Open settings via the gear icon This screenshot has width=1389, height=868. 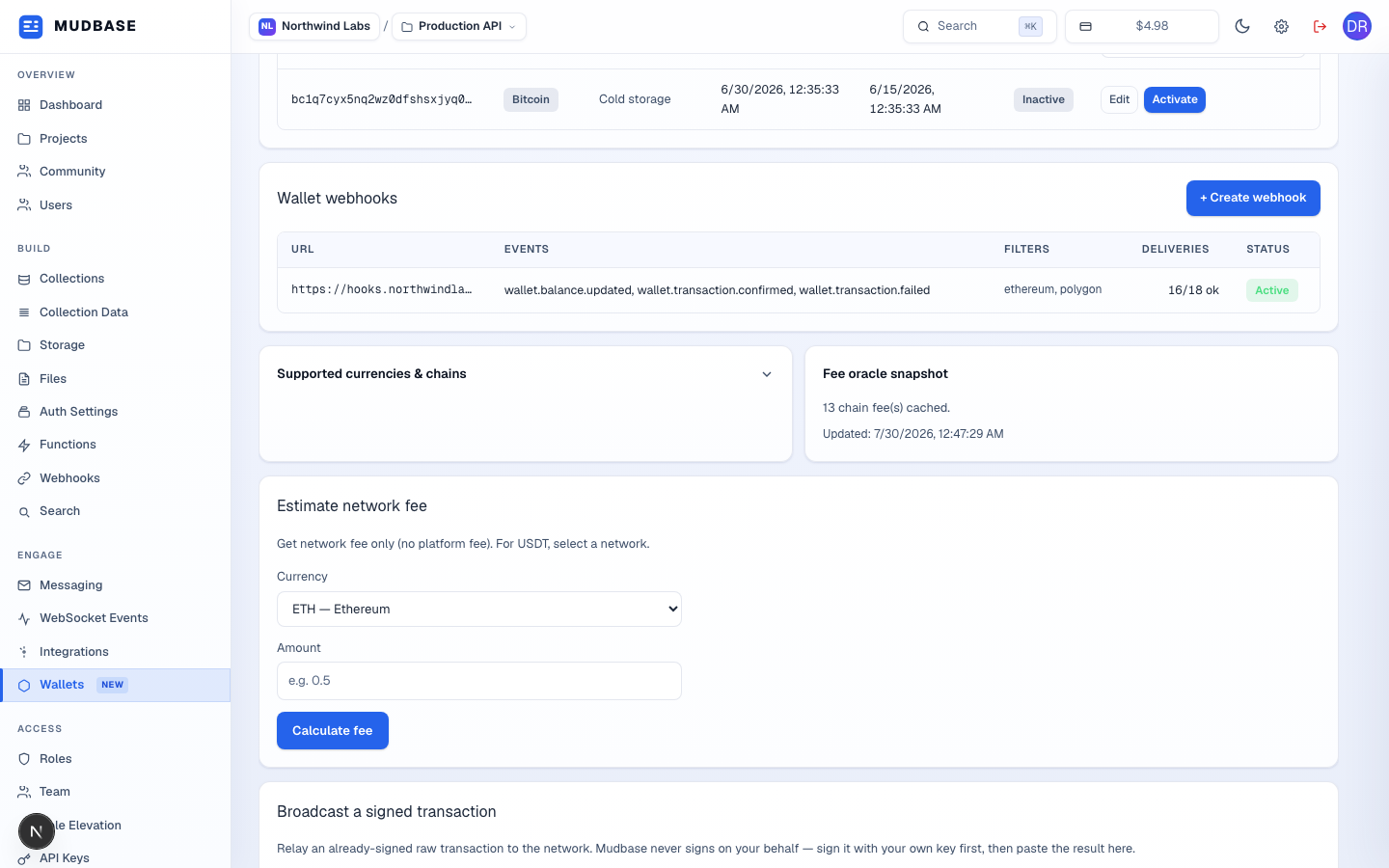(1281, 26)
